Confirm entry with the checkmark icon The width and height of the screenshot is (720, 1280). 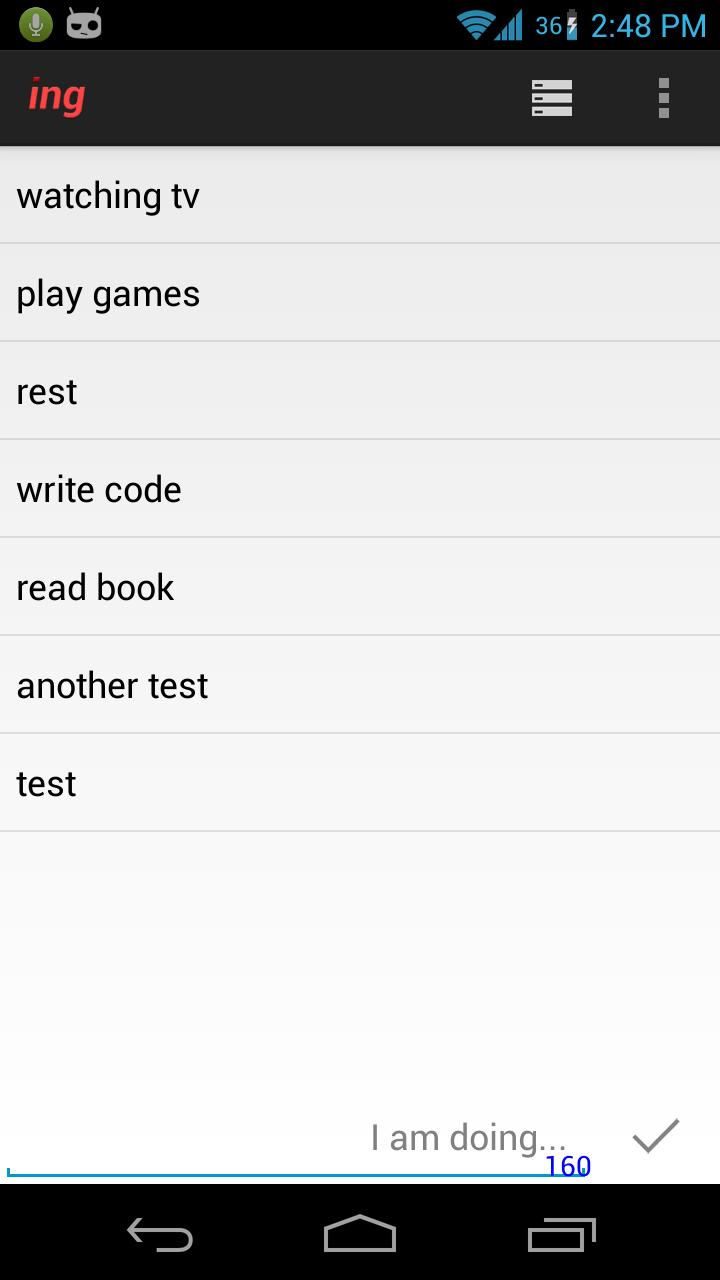tap(656, 1136)
